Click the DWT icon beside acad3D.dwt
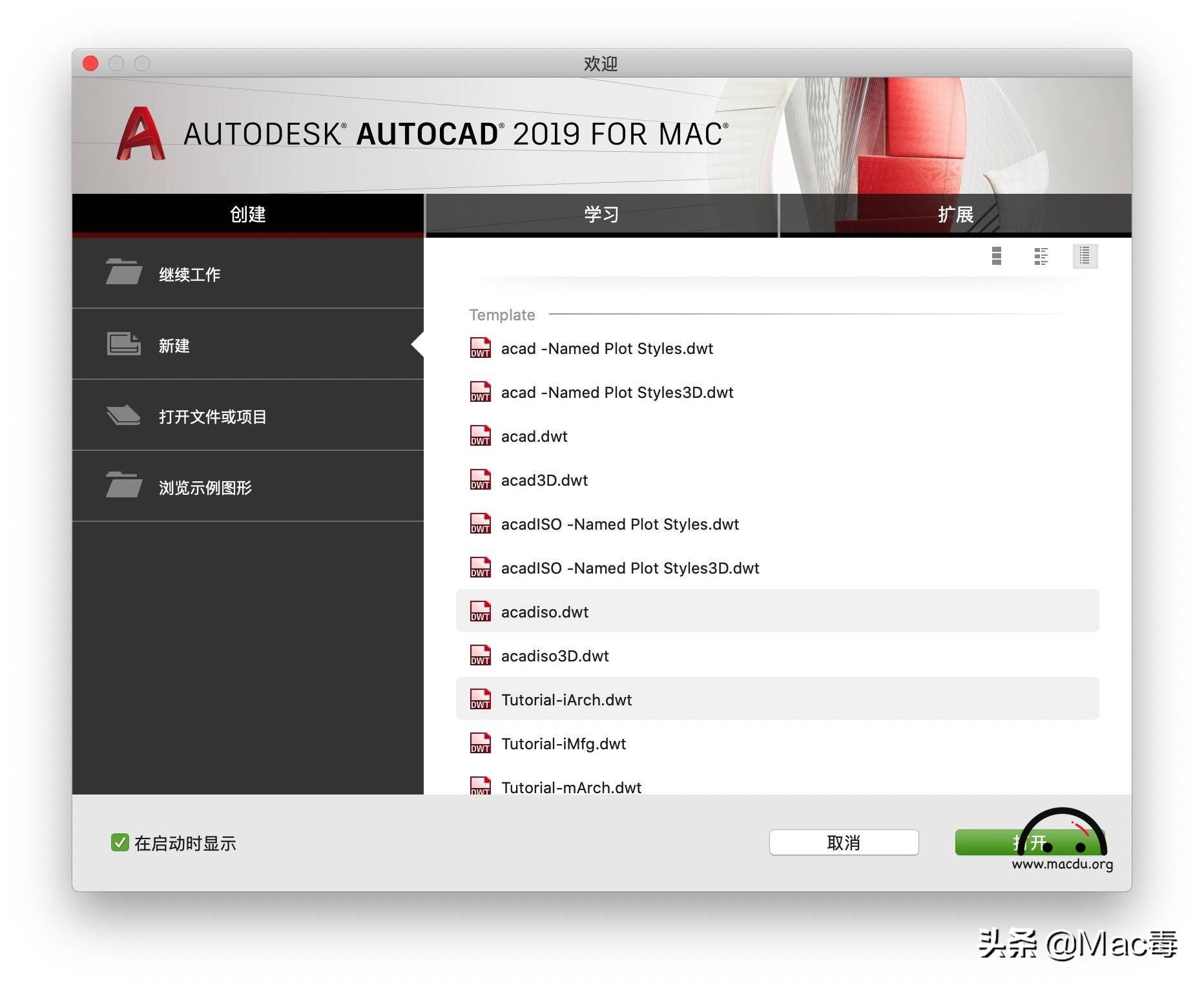 tap(480, 480)
